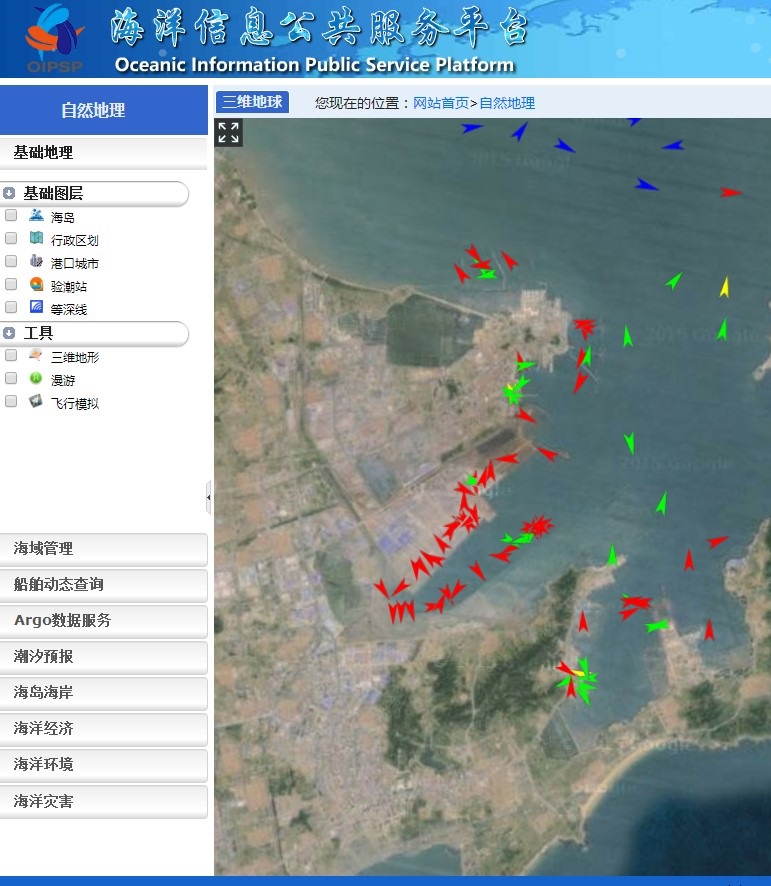
Task: Open the 海洋灾害 section
Action: tap(103, 801)
